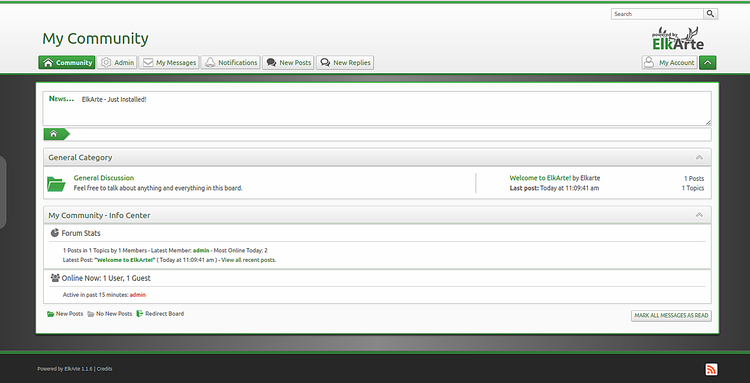This screenshot has width=750, height=383.
Task: Click the news box resize handle
Action: pyautogui.click(x=708, y=122)
